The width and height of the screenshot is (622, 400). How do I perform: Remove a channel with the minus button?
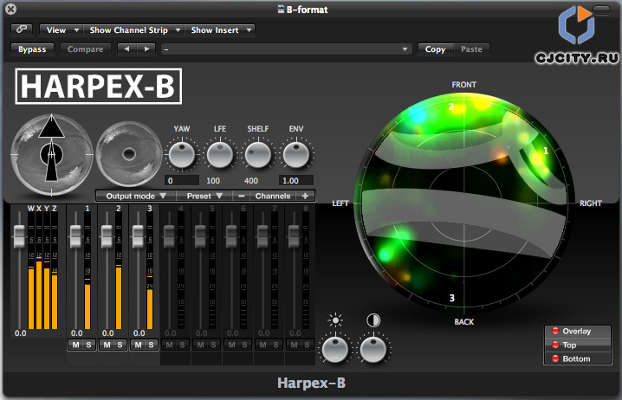tap(241, 196)
